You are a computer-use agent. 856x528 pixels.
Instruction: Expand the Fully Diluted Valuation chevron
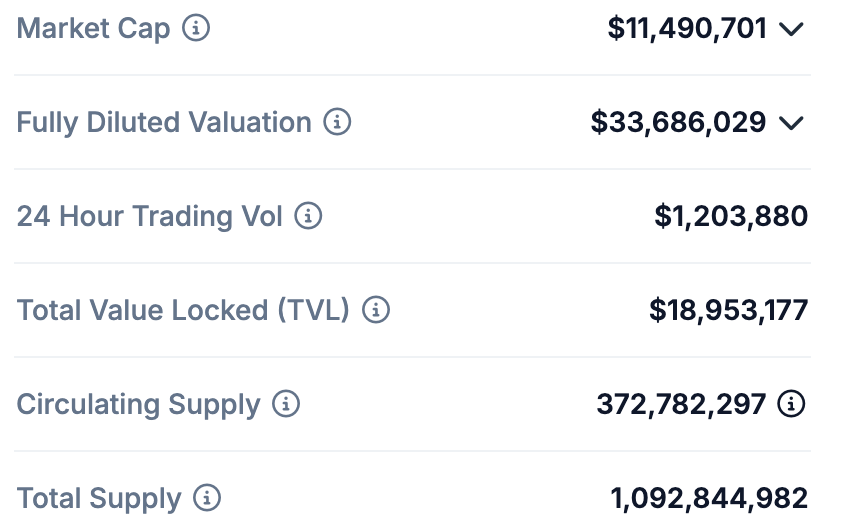tap(791, 123)
